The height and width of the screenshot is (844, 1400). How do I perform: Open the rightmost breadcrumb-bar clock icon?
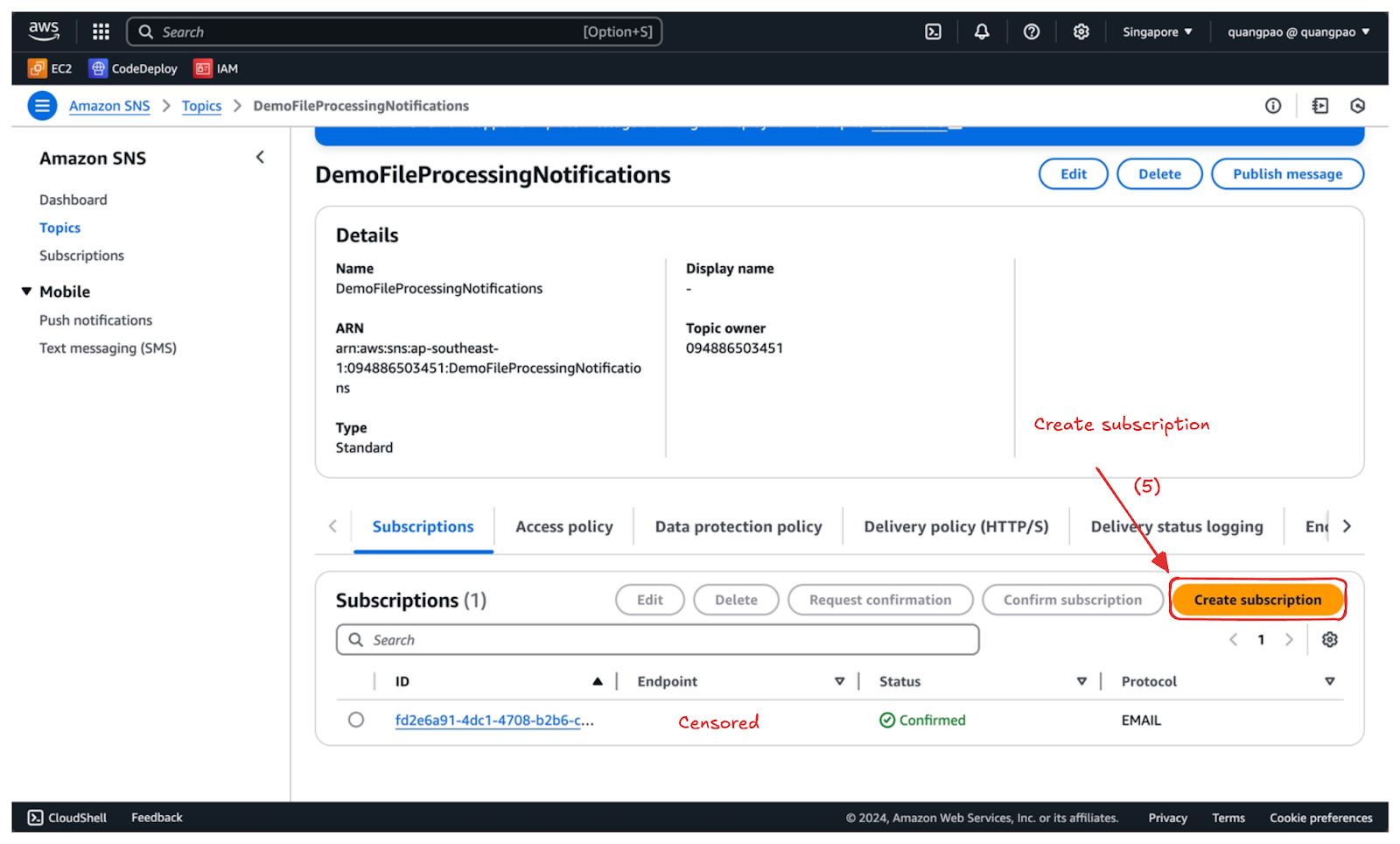point(1358,106)
